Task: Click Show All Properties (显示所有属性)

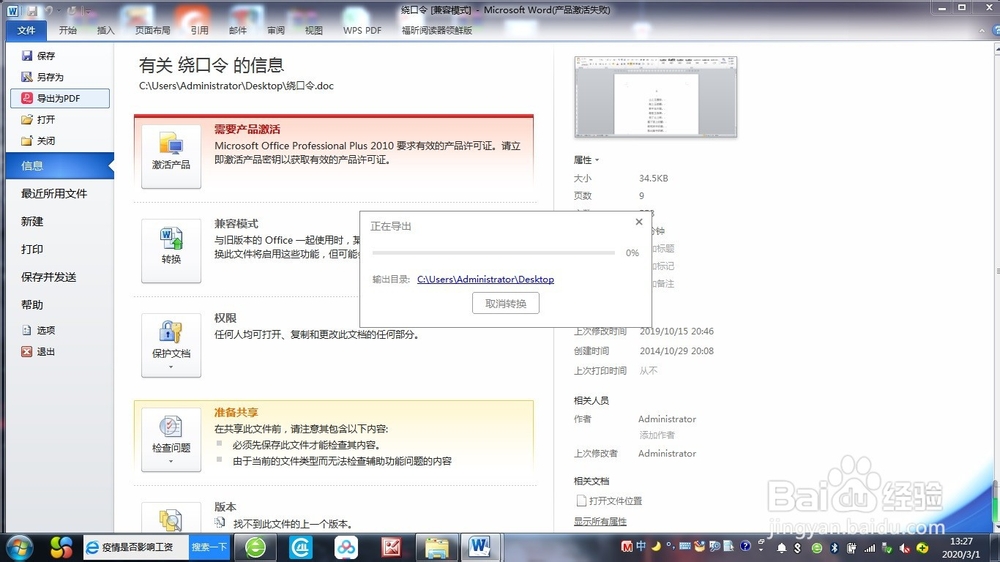Action: (x=600, y=521)
